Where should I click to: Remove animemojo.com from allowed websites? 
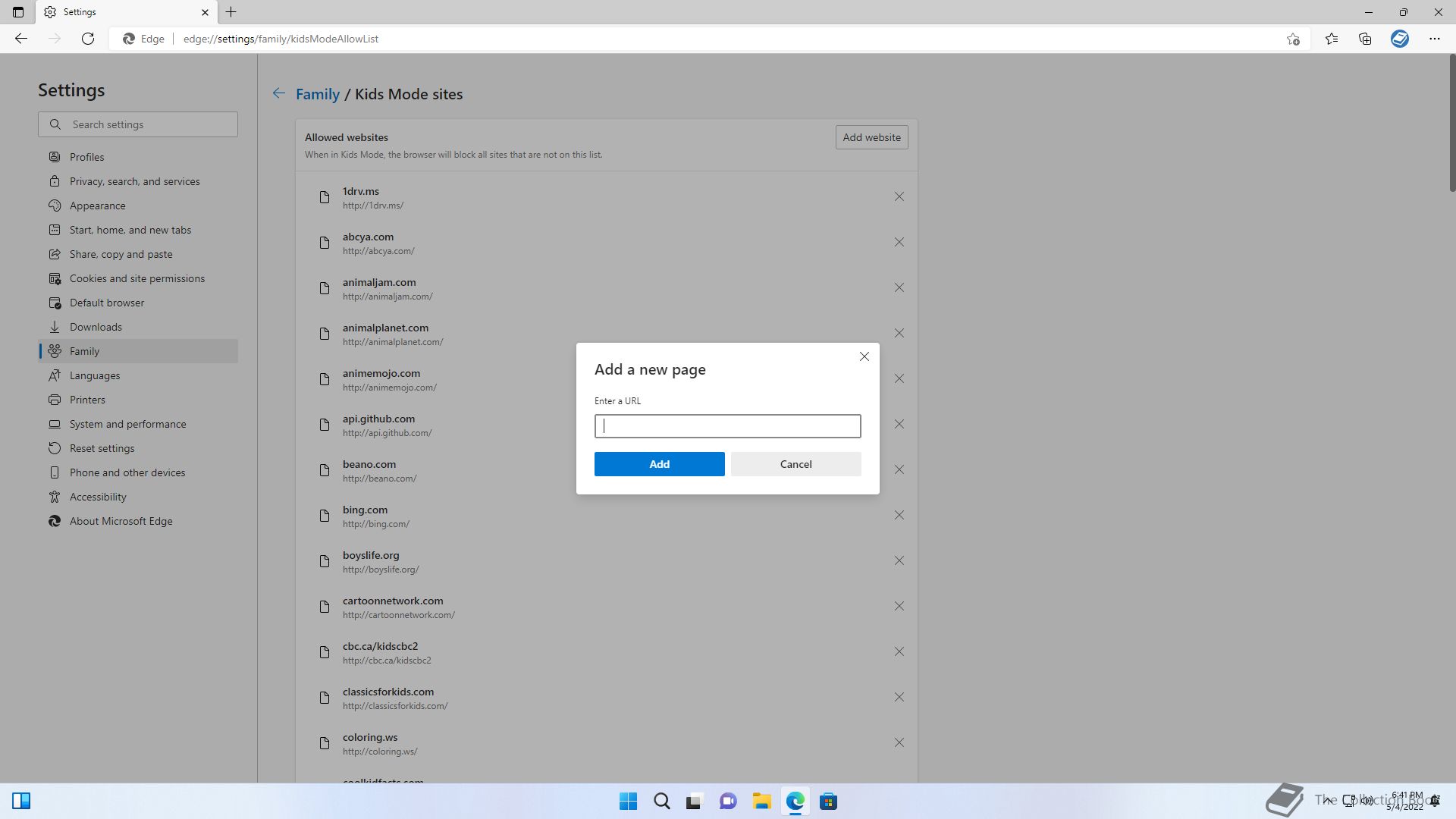tap(899, 378)
